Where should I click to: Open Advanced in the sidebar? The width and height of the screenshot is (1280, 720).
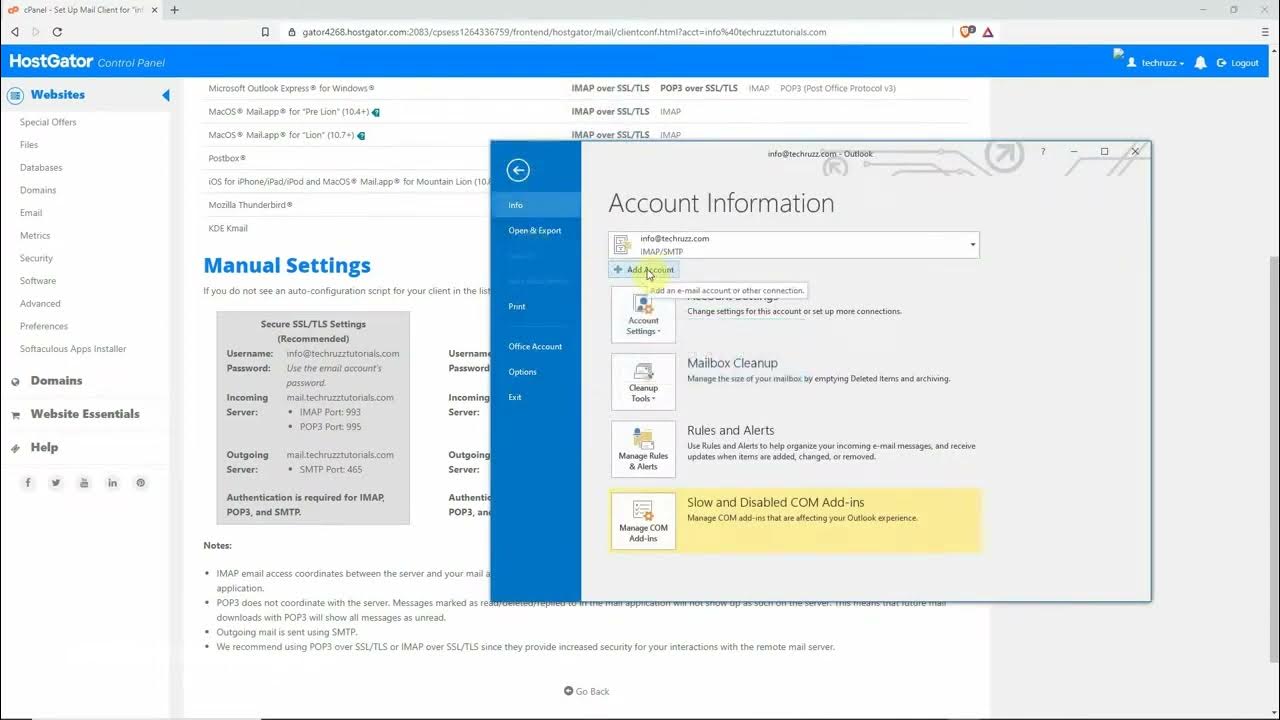(x=40, y=303)
